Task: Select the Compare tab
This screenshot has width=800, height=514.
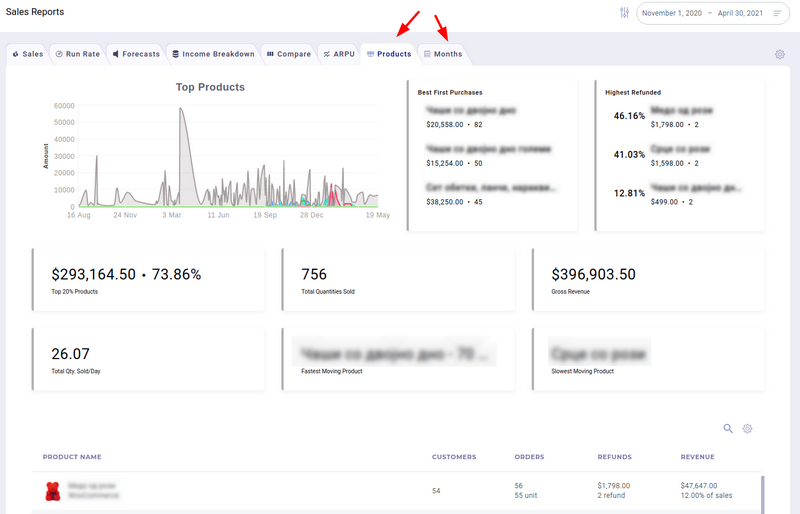Action: point(289,54)
